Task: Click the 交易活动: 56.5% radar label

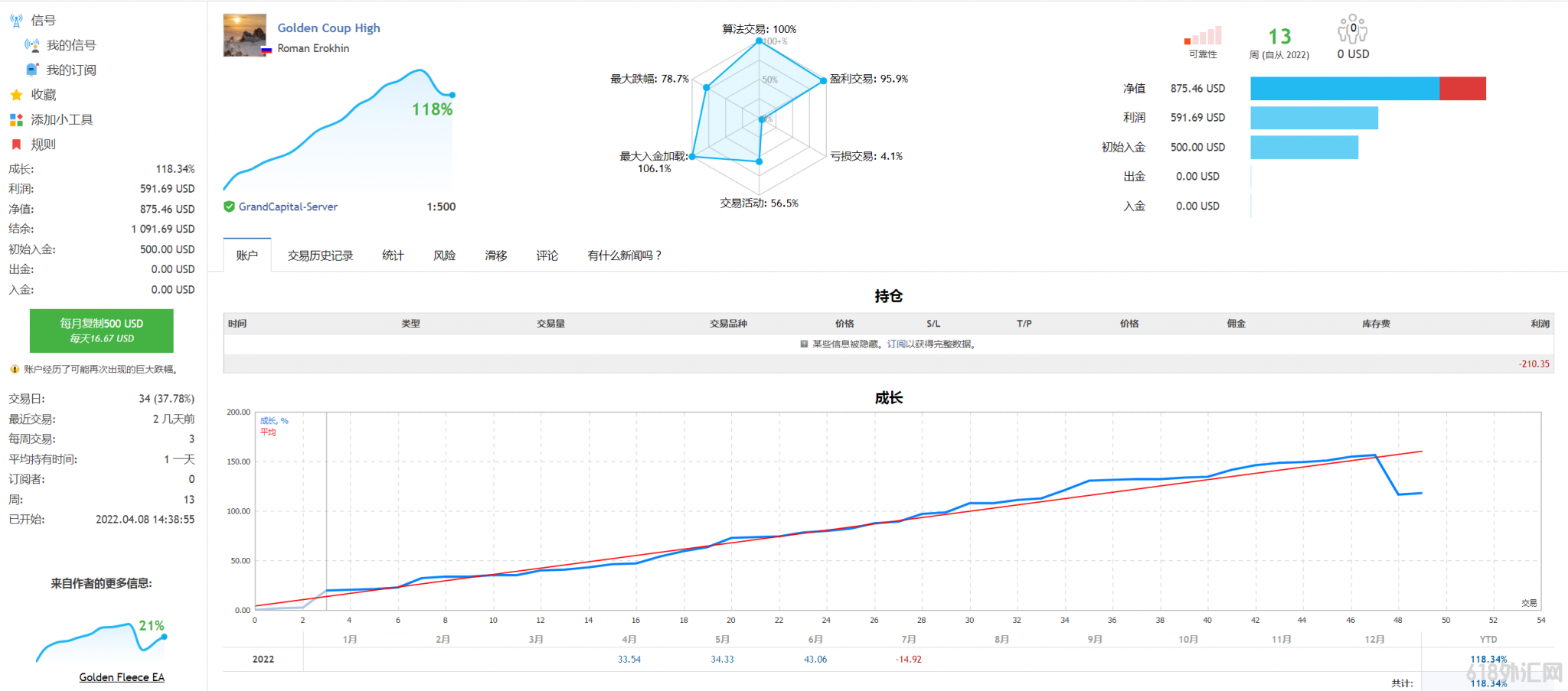Action: (x=759, y=204)
